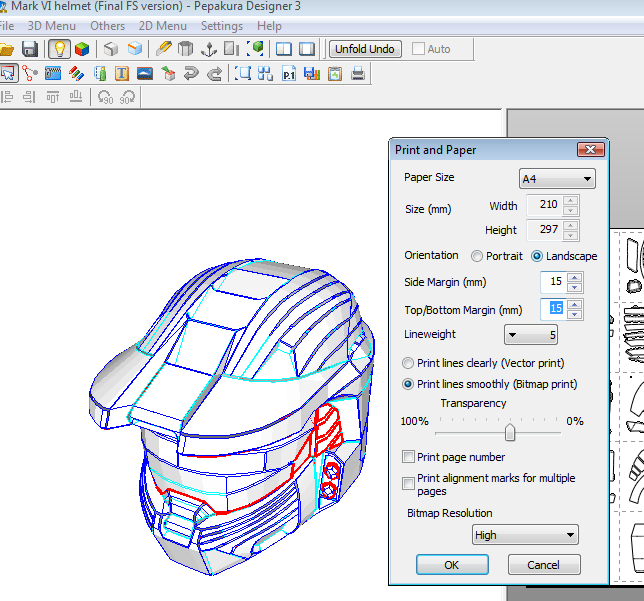Toggle the light bulb lighting icon

[60, 49]
